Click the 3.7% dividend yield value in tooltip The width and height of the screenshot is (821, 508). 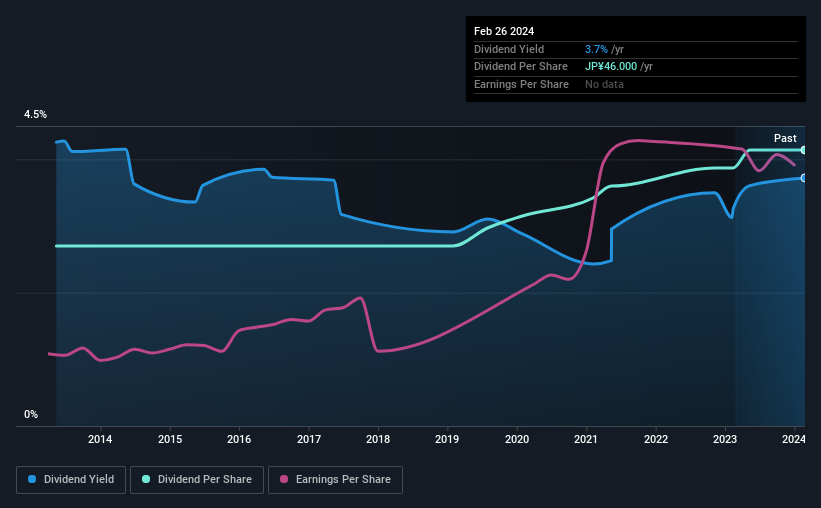click(x=596, y=49)
